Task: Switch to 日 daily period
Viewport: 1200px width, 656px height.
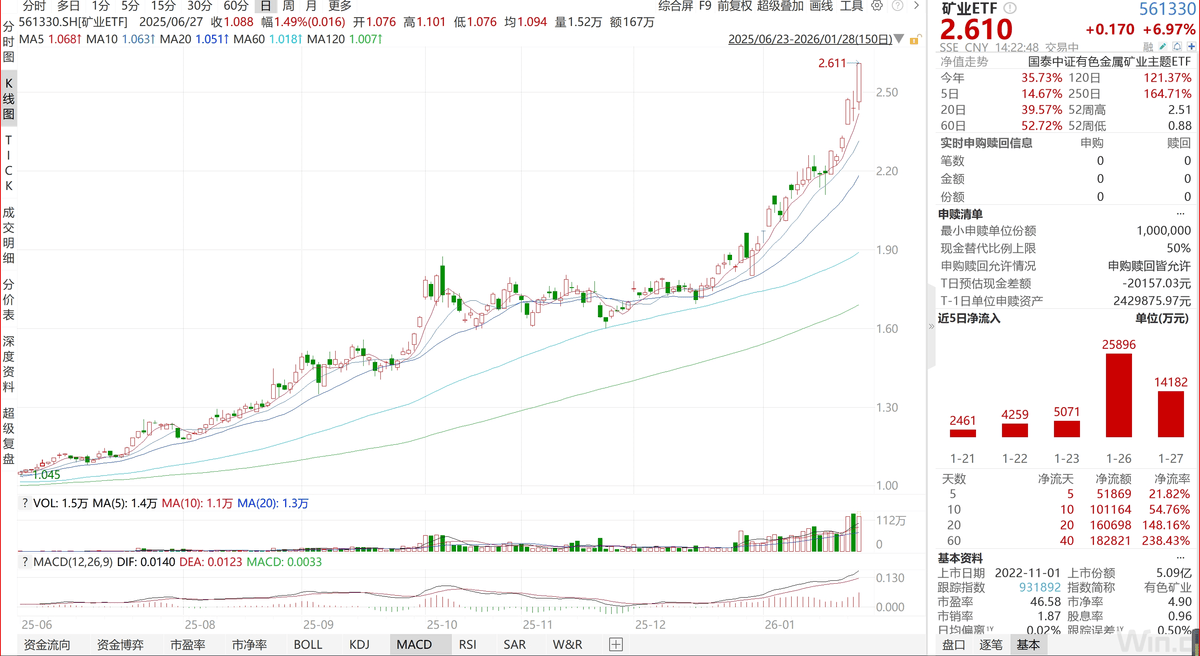Action: 265,6
